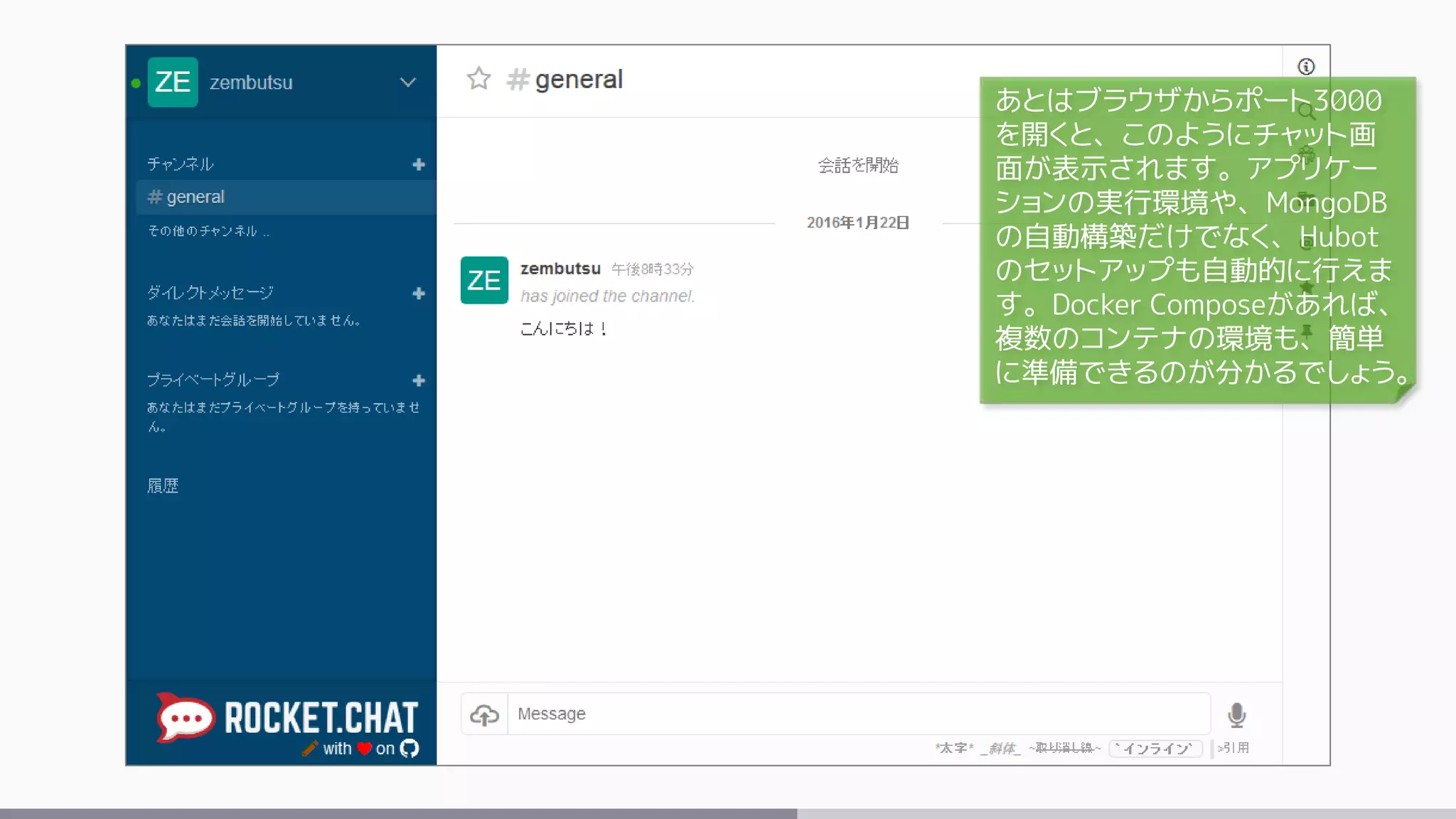Open the room info icon
The height and width of the screenshot is (819, 1456).
1306,67
